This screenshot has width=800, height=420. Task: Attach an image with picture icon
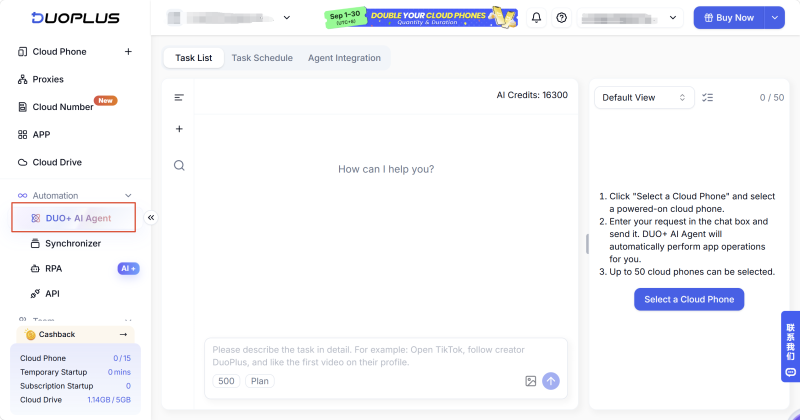click(x=531, y=381)
